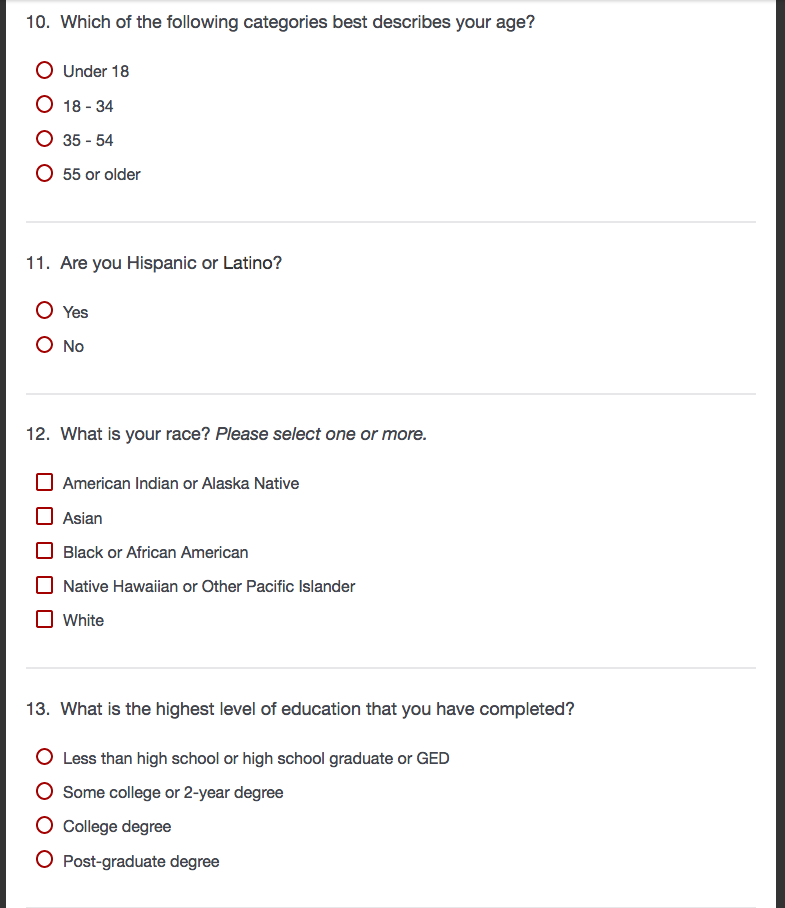Pick the "35 - 54" age category

(44, 139)
